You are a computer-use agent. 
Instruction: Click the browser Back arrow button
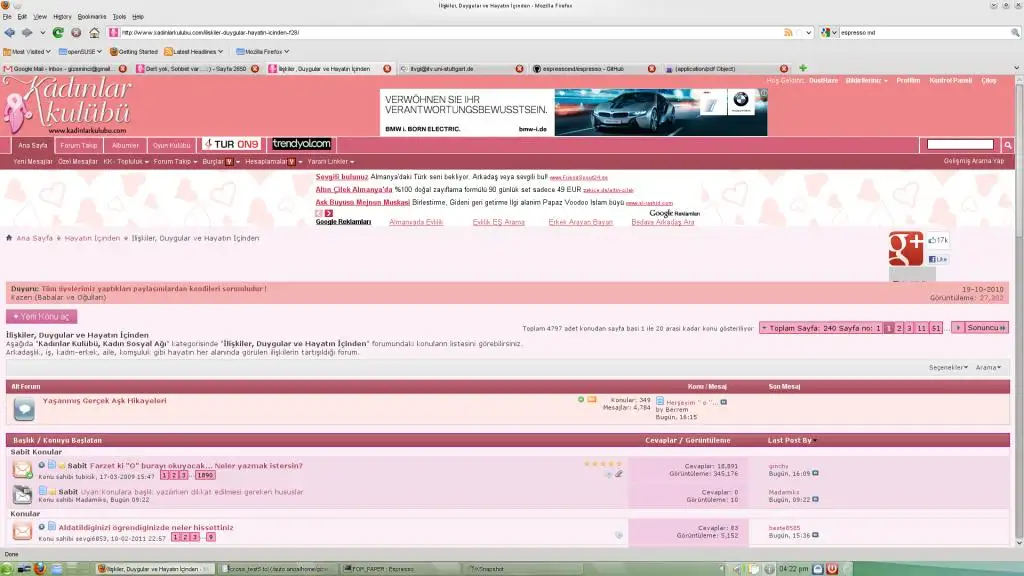[10, 32]
